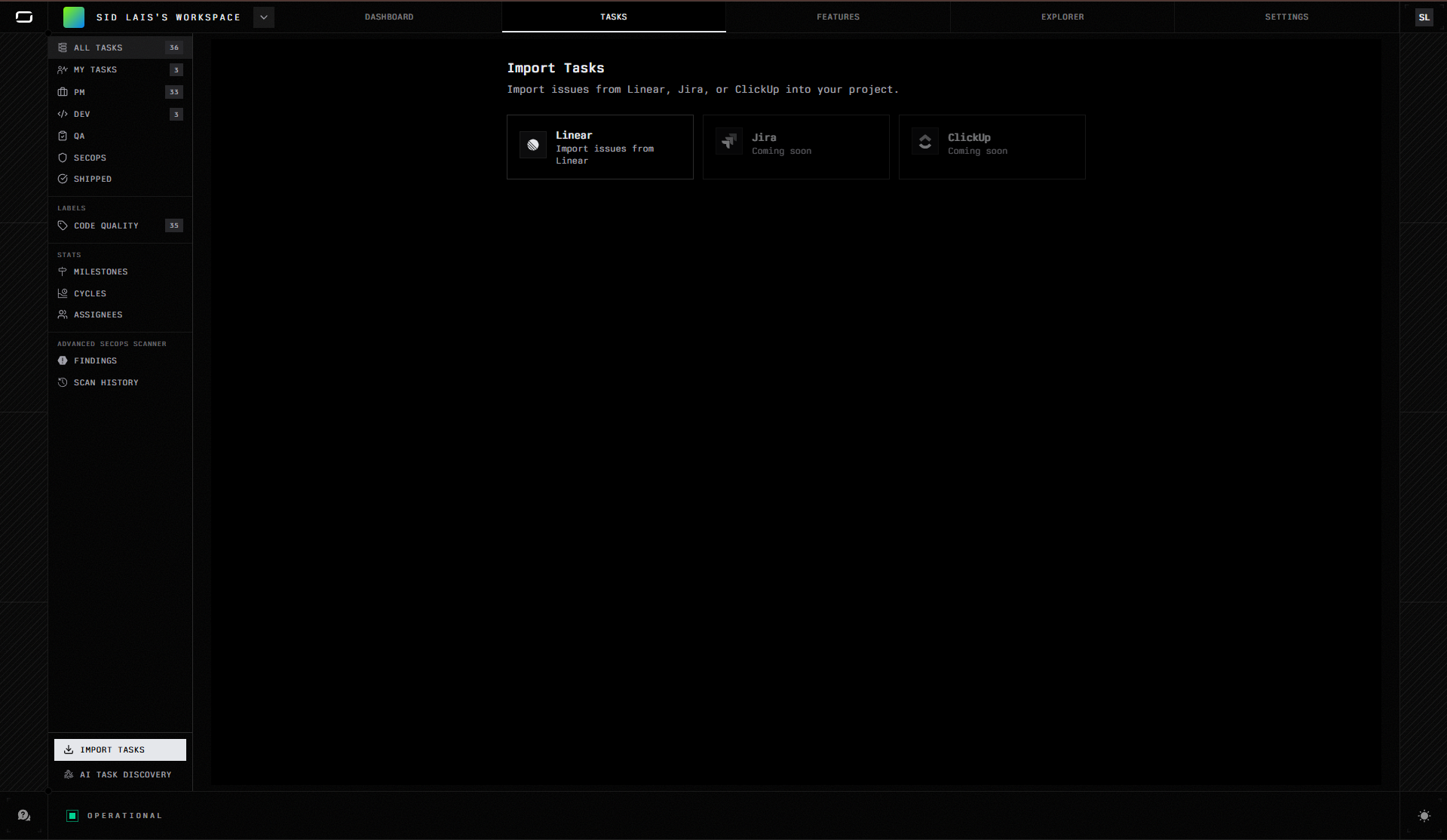Click the green workspace avatar swatch
Screen dimensions: 1447x840
point(74,17)
